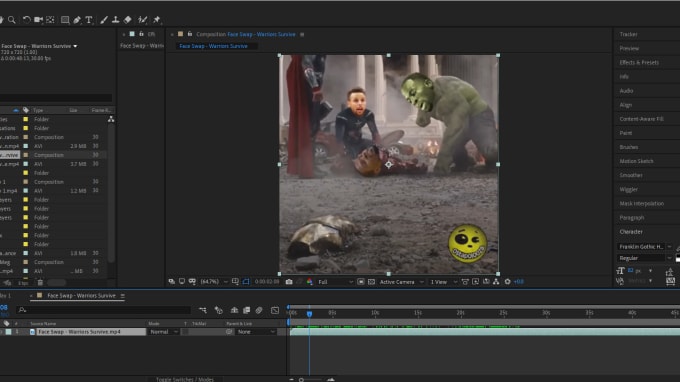This screenshot has height=382, width=680.
Task: Select the Pen tool
Action: pos(77,20)
